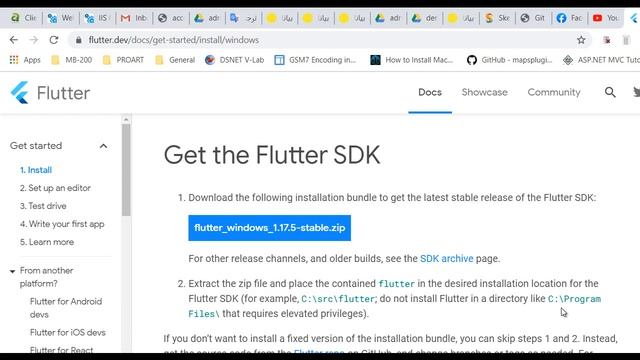
Task: Open the Showcase navigation menu
Action: click(x=484, y=92)
